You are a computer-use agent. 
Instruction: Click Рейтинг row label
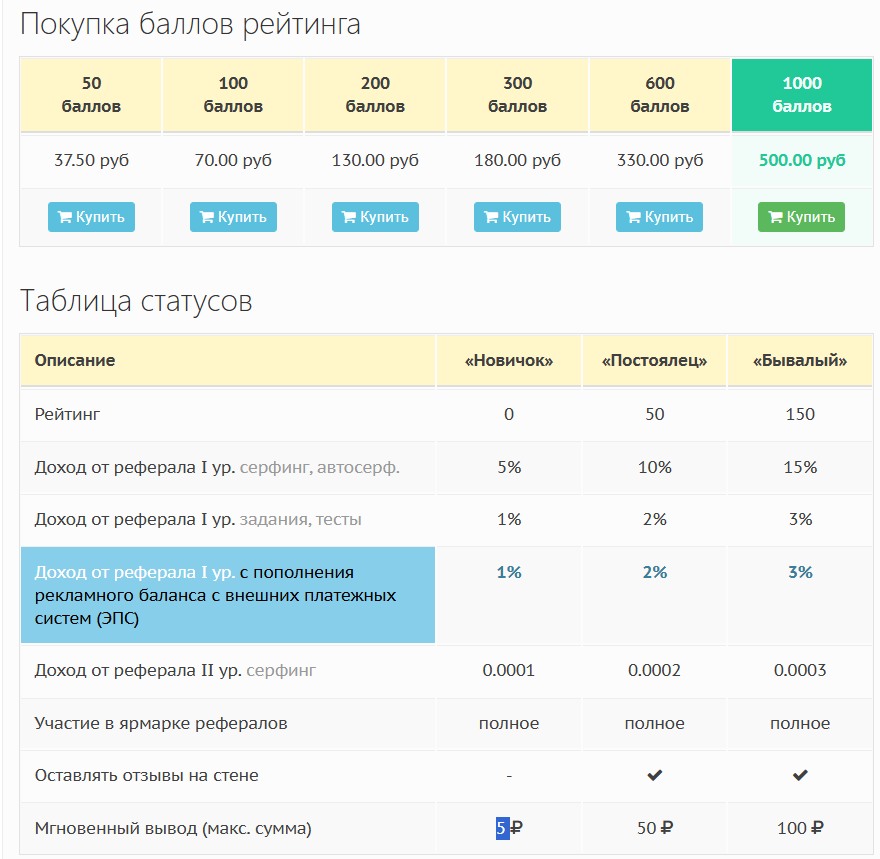click(x=68, y=414)
